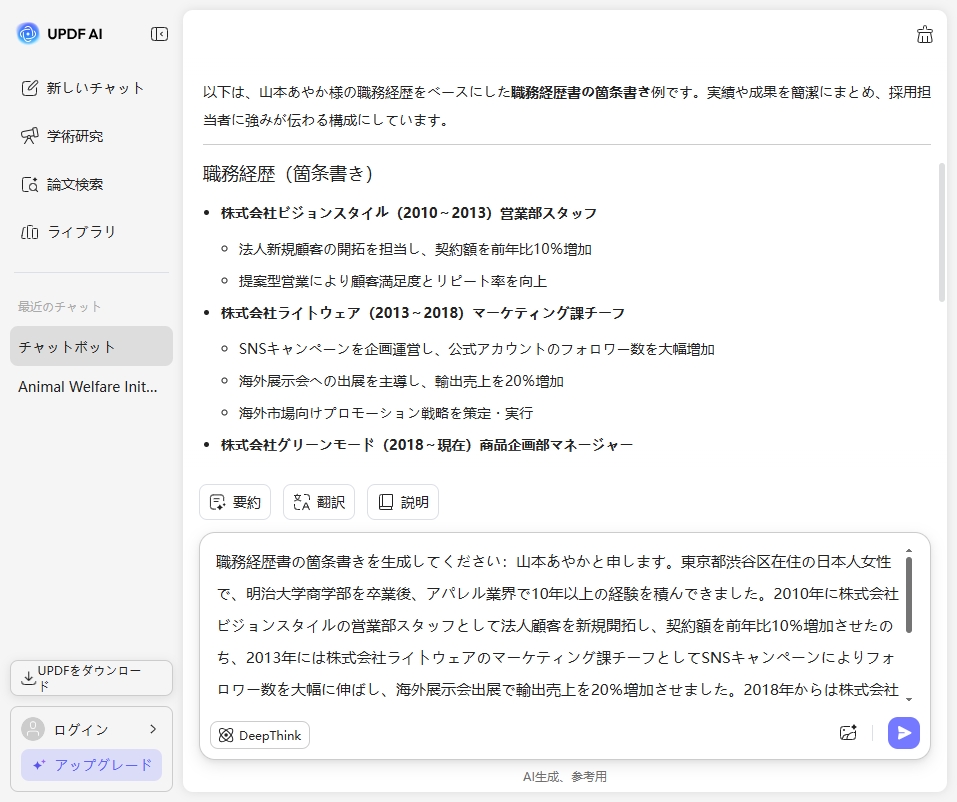Open 論文検索 paper search icon
957x802 pixels.
[x=29, y=184]
